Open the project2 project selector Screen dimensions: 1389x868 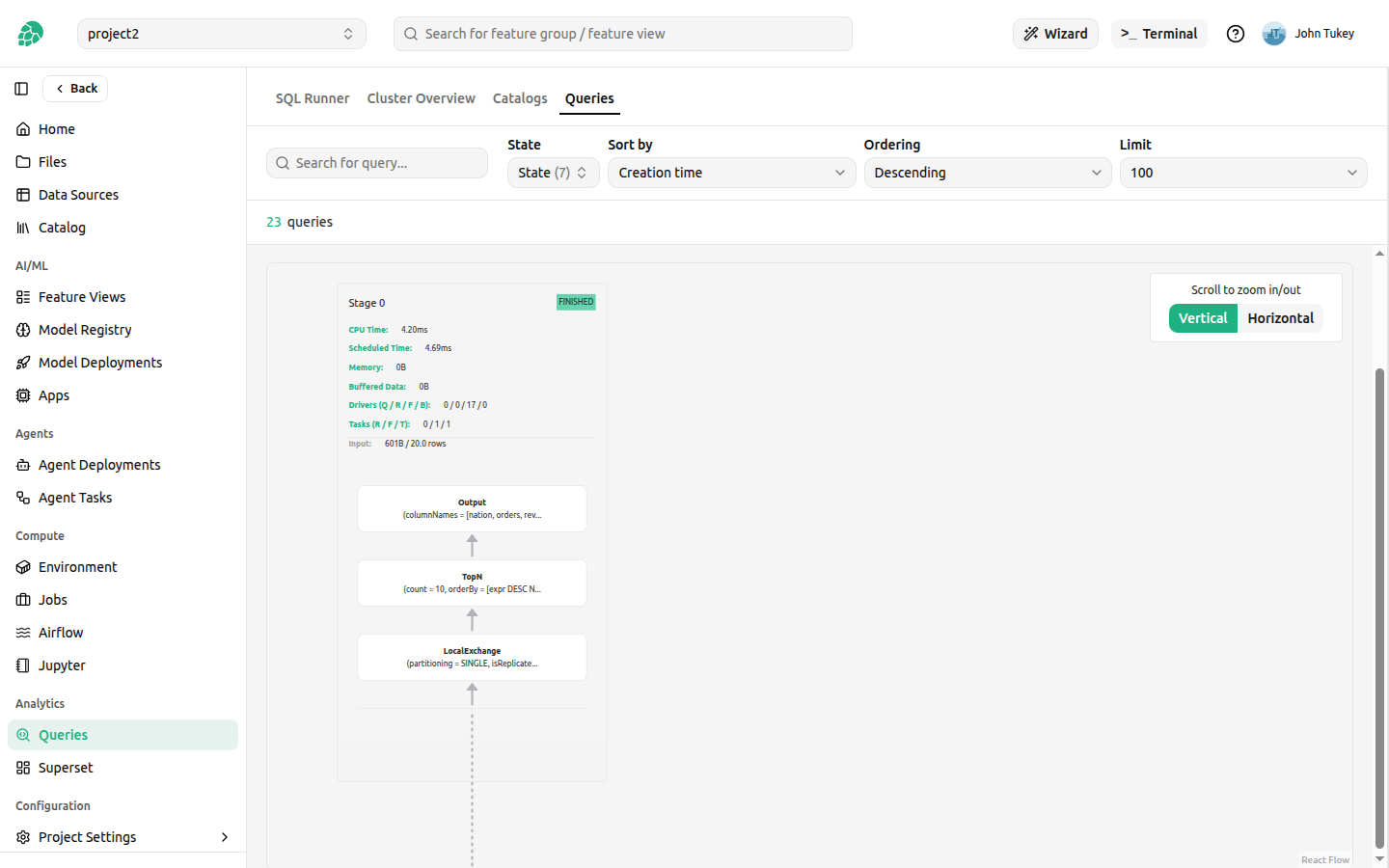coord(222,34)
